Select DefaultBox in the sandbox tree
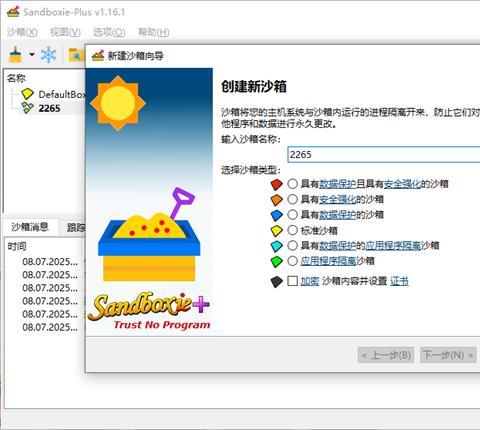This screenshot has width=480, height=430. point(62,94)
